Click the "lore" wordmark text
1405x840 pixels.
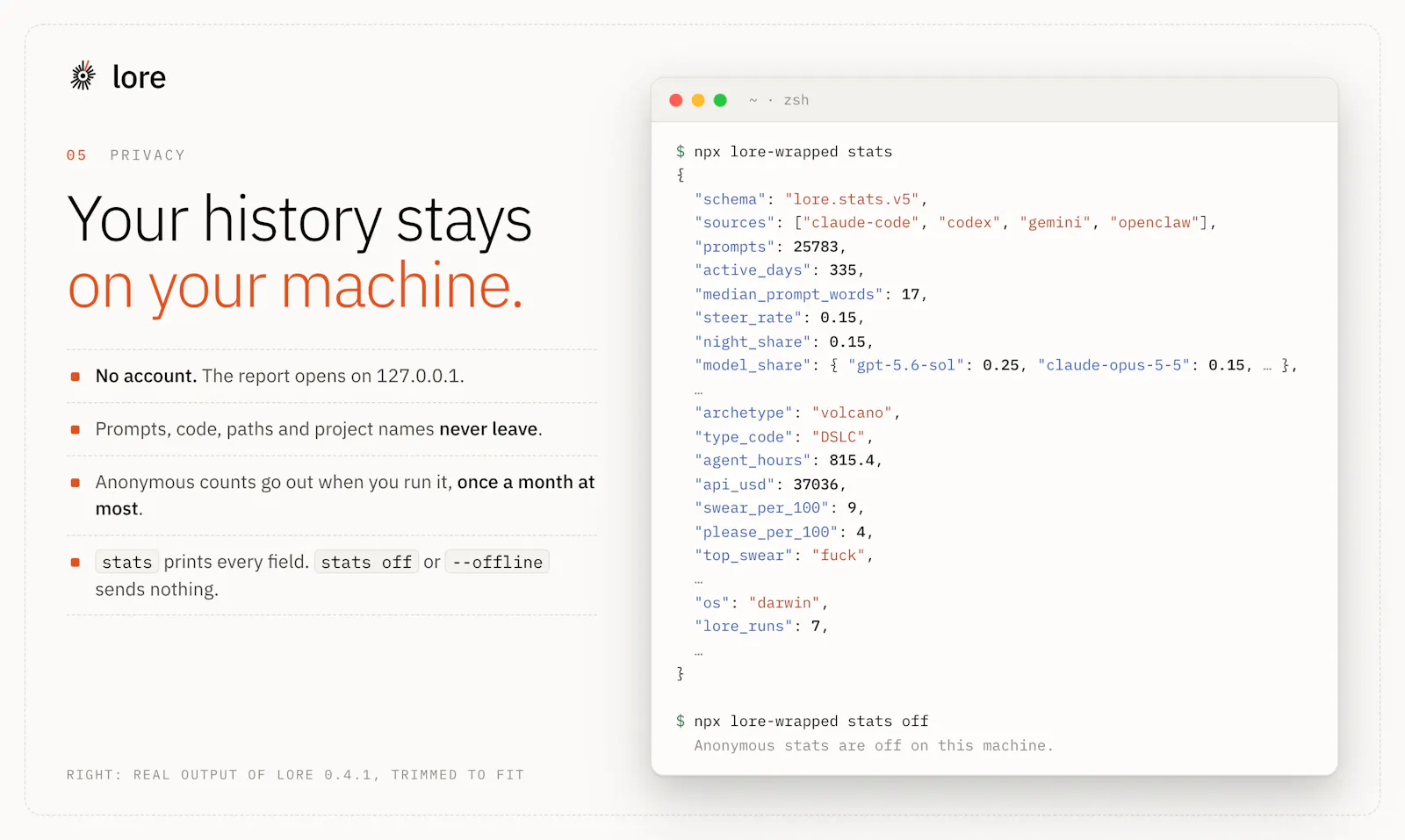point(139,77)
